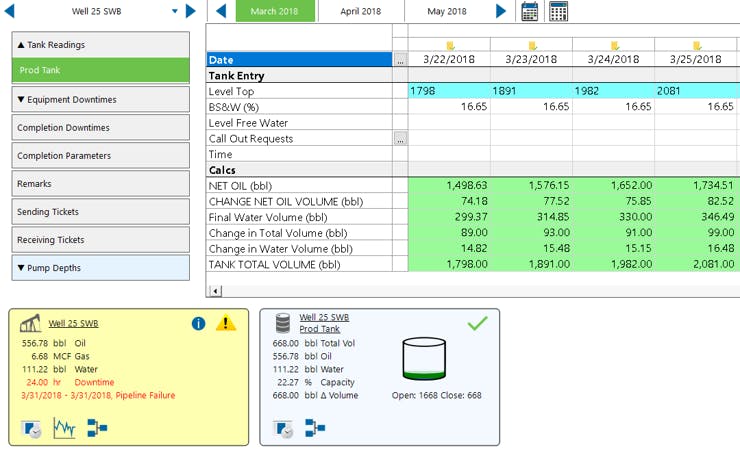Switch to the May 2018 tab

pos(446,11)
